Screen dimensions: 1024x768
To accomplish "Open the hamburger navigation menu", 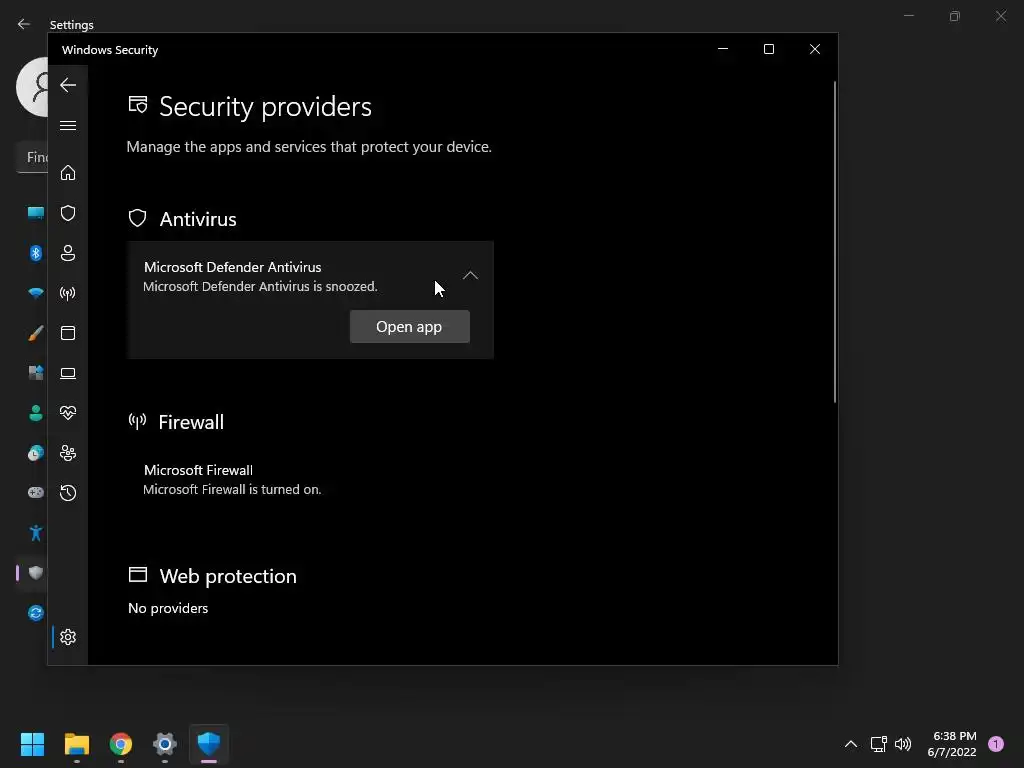I will point(68,125).
